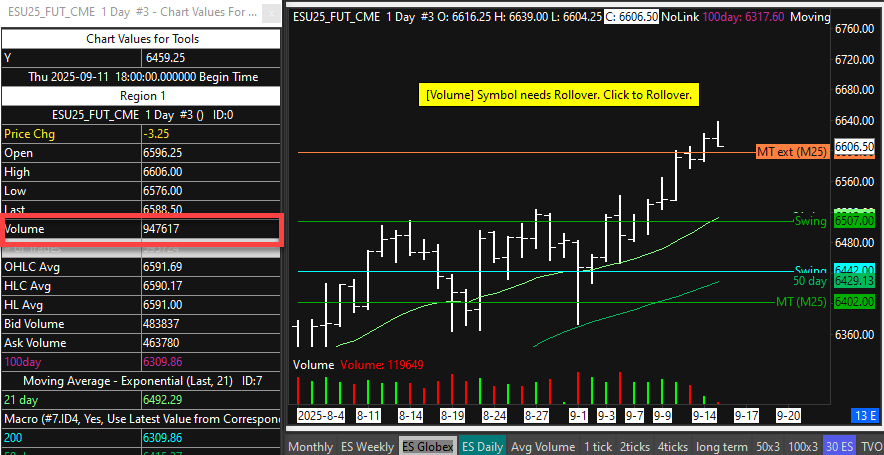
Task: Open the Avg Volume tab
Action: (x=543, y=447)
